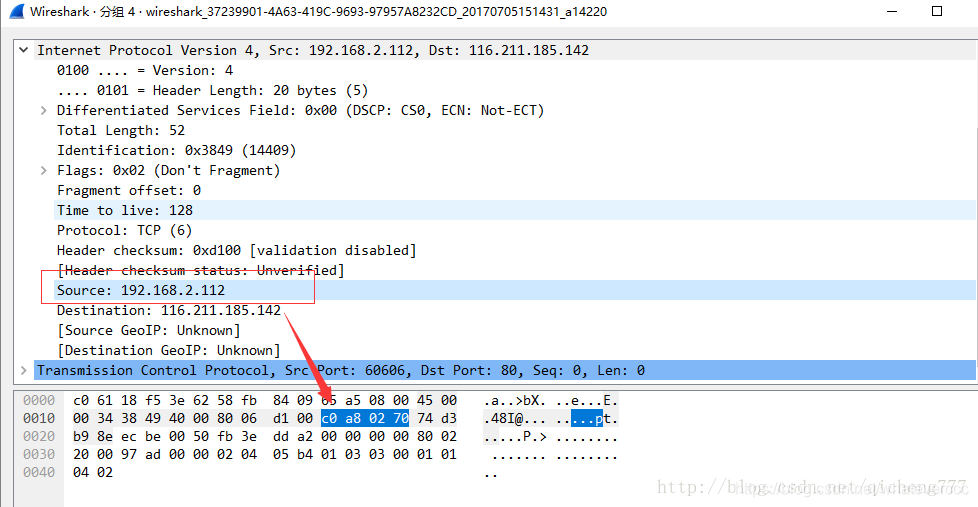Click hex bytes 'b9 8e' in row 0020

[x=92, y=437]
